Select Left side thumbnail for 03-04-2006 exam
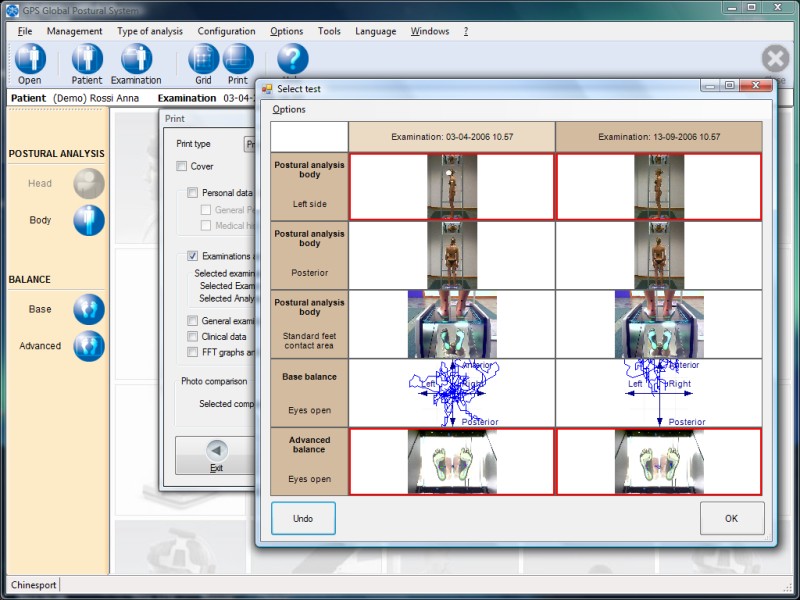The height and width of the screenshot is (600, 800). 452,187
